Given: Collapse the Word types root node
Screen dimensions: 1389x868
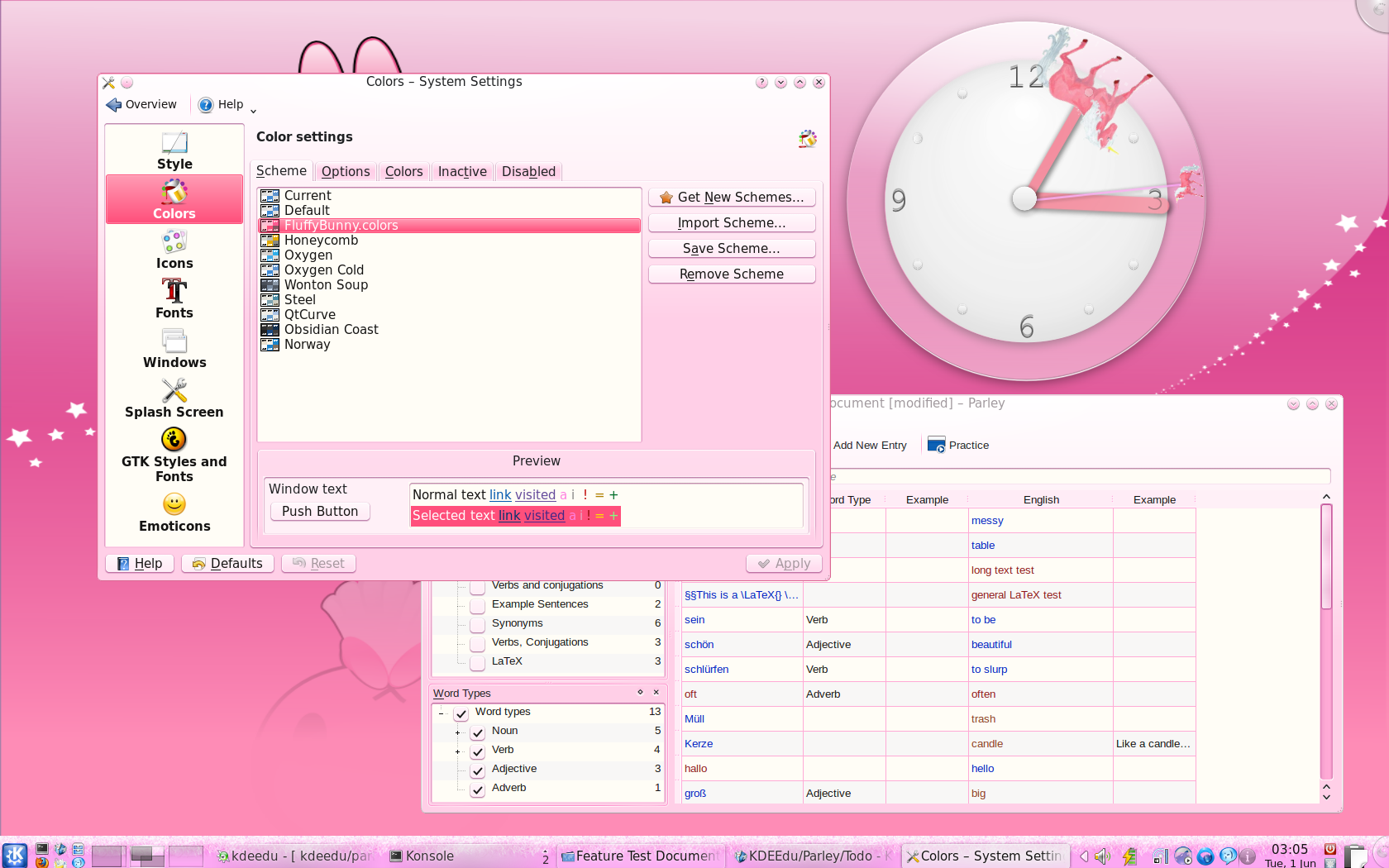Looking at the screenshot, I should [x=441, y=713].
